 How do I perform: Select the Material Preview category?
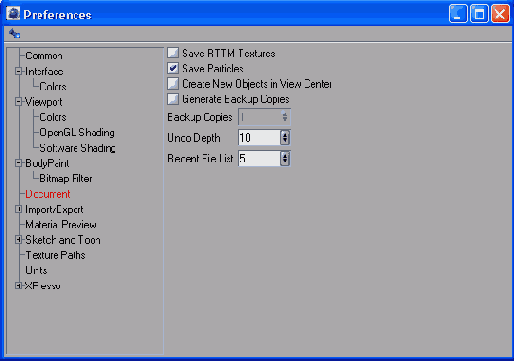(x=61, y=224)
